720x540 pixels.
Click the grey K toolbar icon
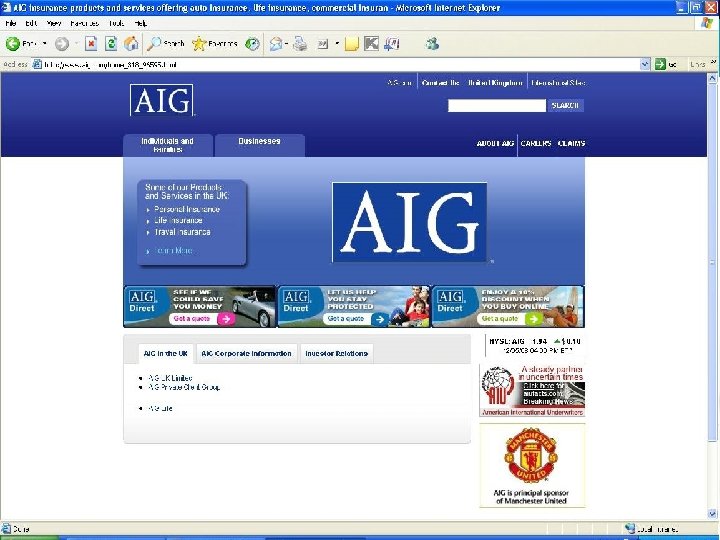click(371, 44)
